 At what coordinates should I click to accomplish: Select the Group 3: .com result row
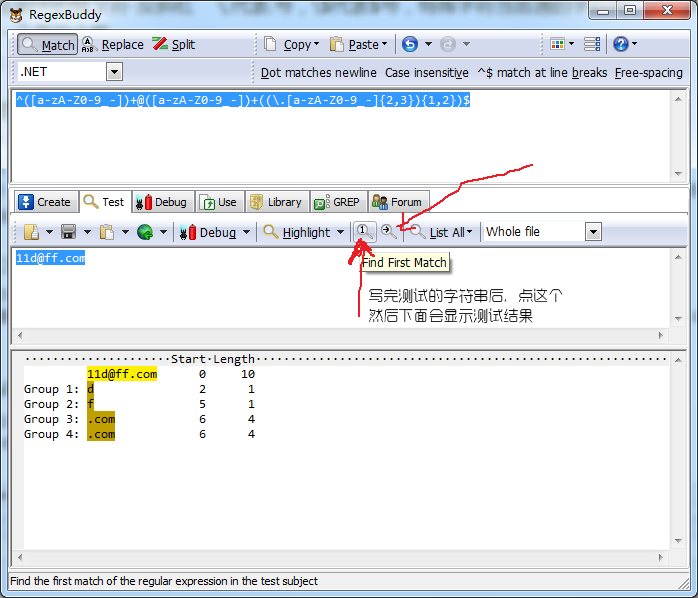tap(139, 419)
